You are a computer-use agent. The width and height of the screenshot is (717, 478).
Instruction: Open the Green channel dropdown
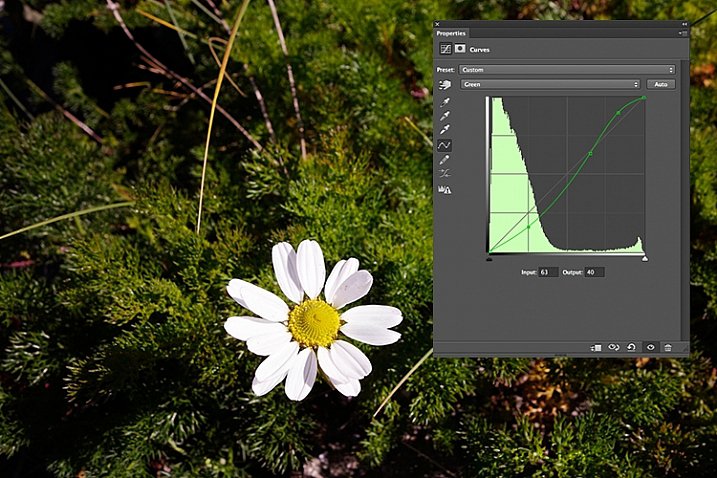click(549, 85)
